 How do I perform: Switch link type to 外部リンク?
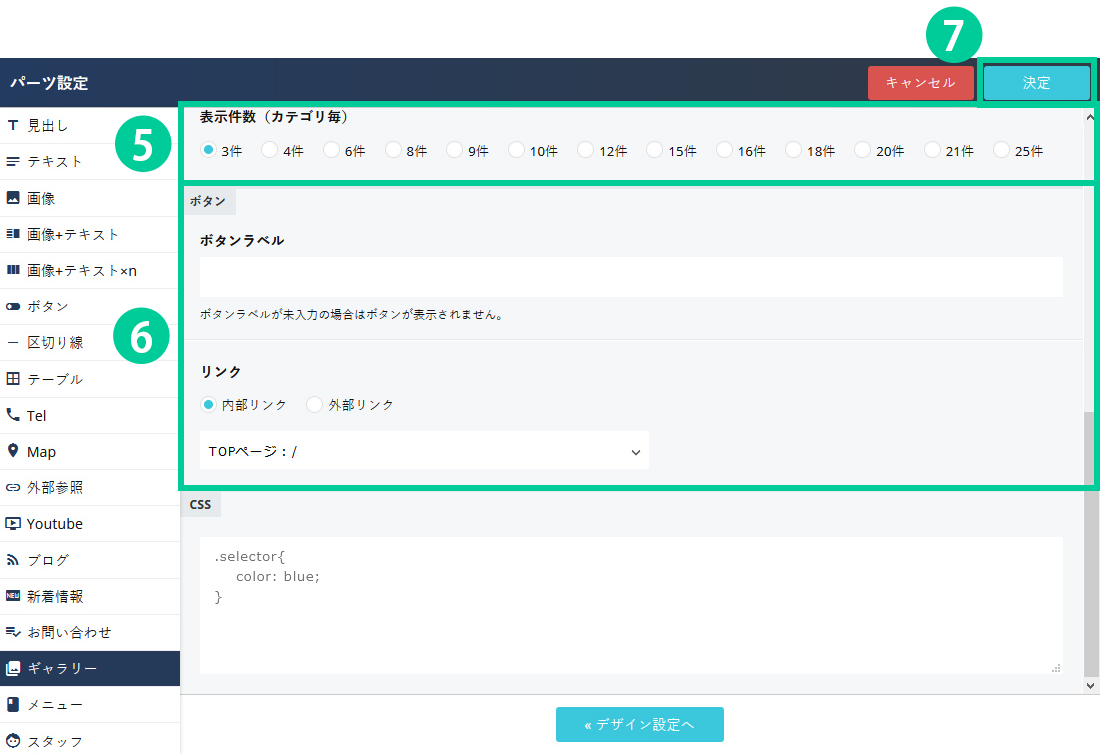pos(315,405)
